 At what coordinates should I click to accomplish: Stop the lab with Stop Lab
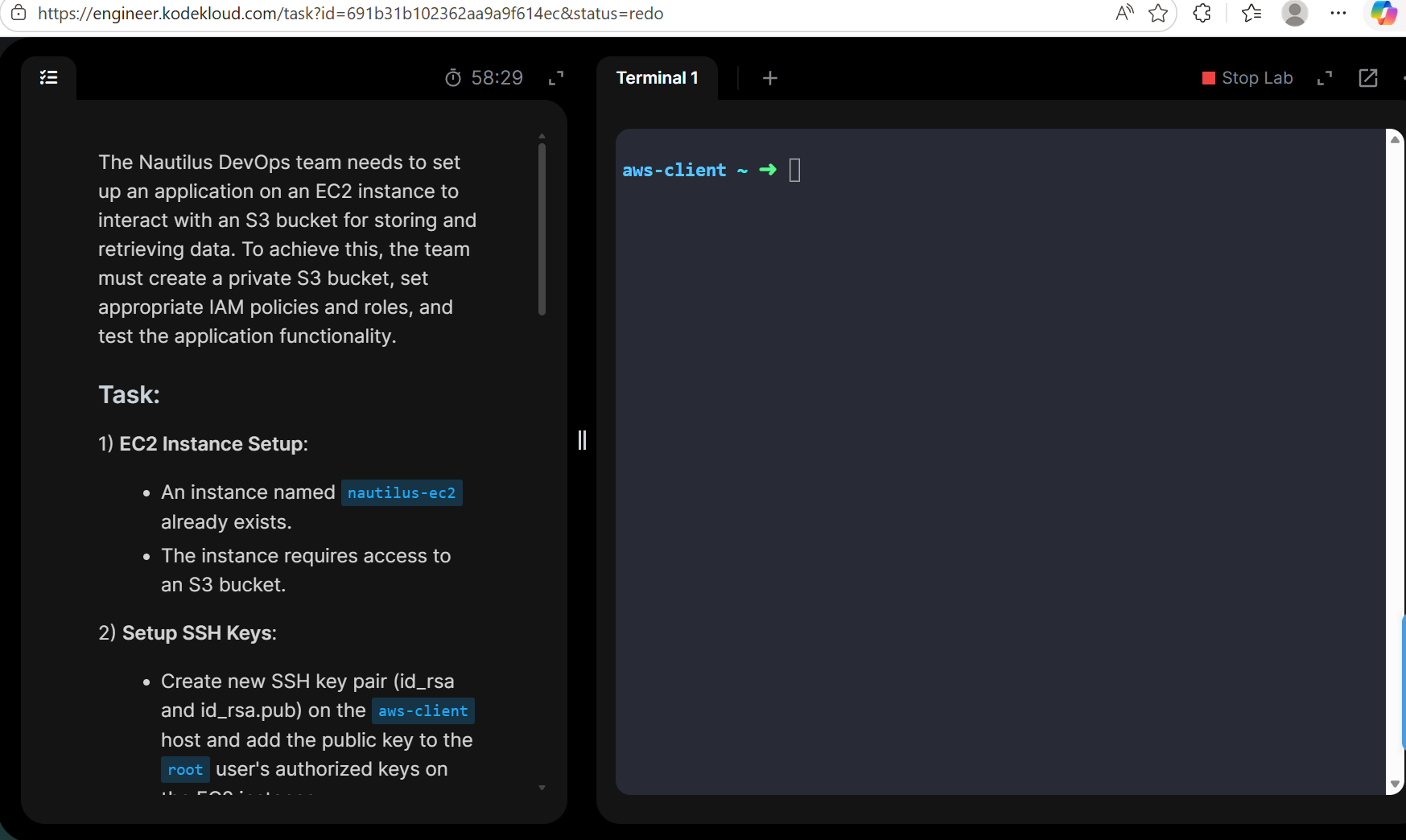(x=1247, y=78)
